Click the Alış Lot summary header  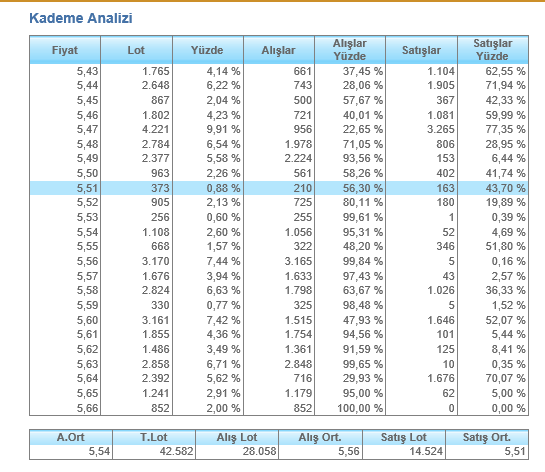coord(237,437)
